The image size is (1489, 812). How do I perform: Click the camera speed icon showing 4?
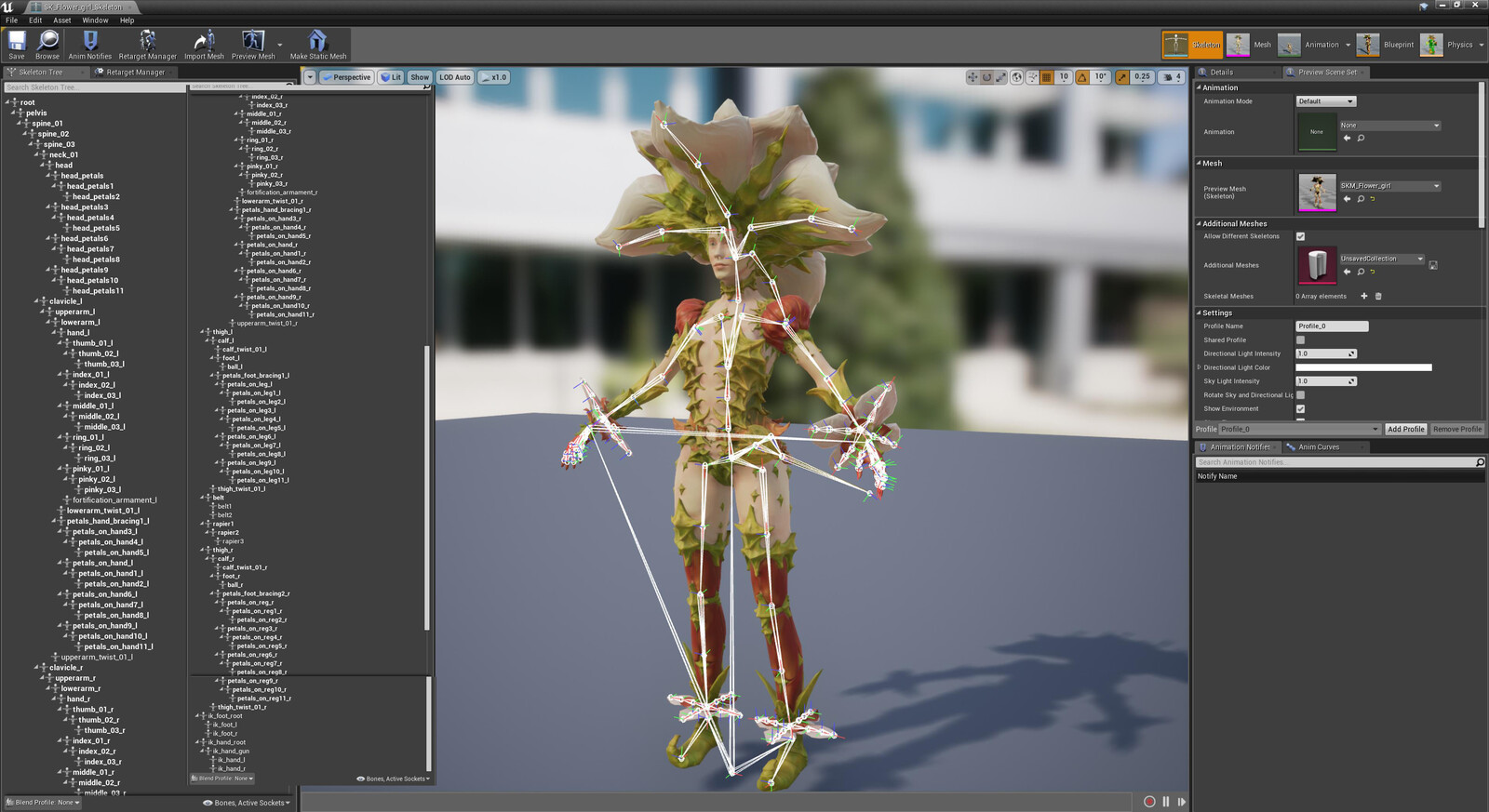1173,77
